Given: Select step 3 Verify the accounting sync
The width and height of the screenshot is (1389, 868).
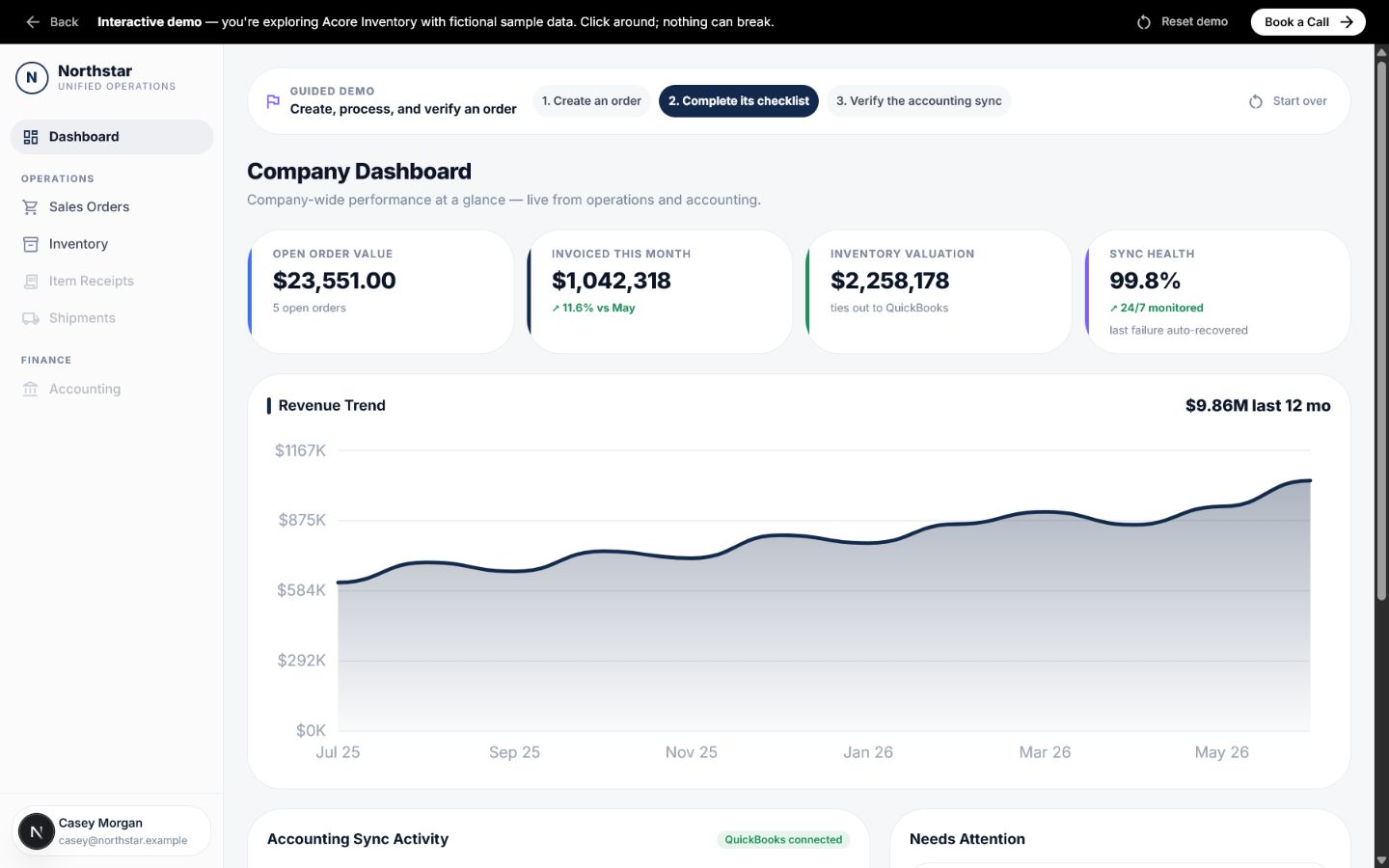Looking at the screenshot, I should point(918,101).
